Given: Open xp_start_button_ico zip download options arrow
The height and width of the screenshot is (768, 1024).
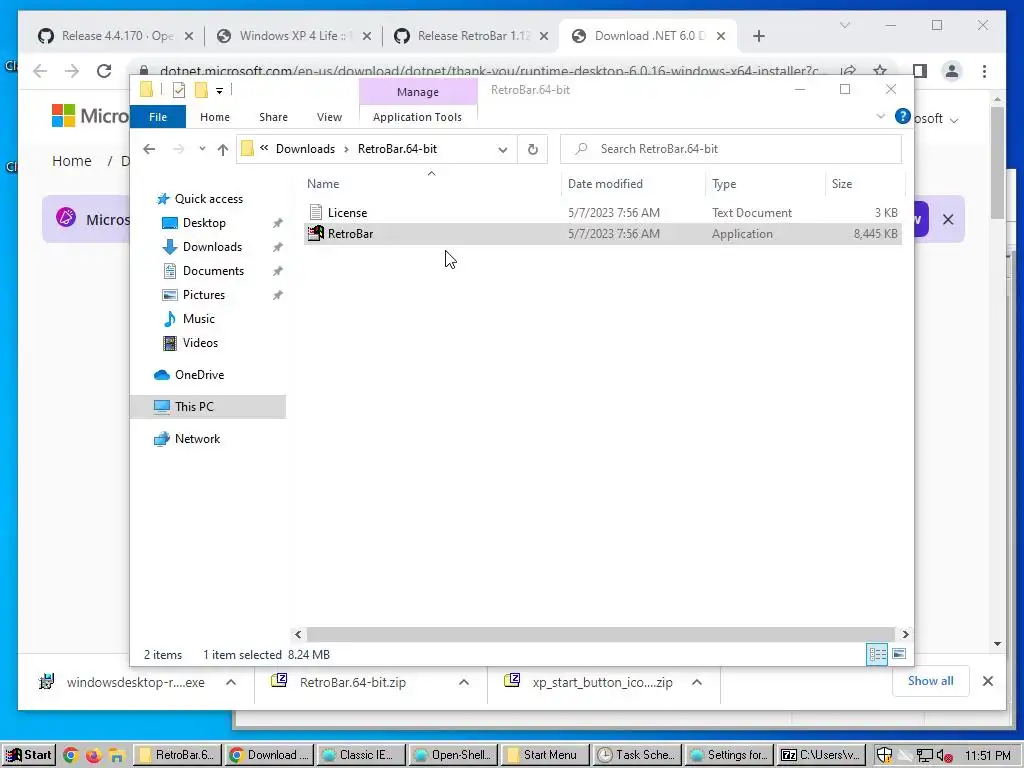Looking at the screenshot, I should point(697,682).
